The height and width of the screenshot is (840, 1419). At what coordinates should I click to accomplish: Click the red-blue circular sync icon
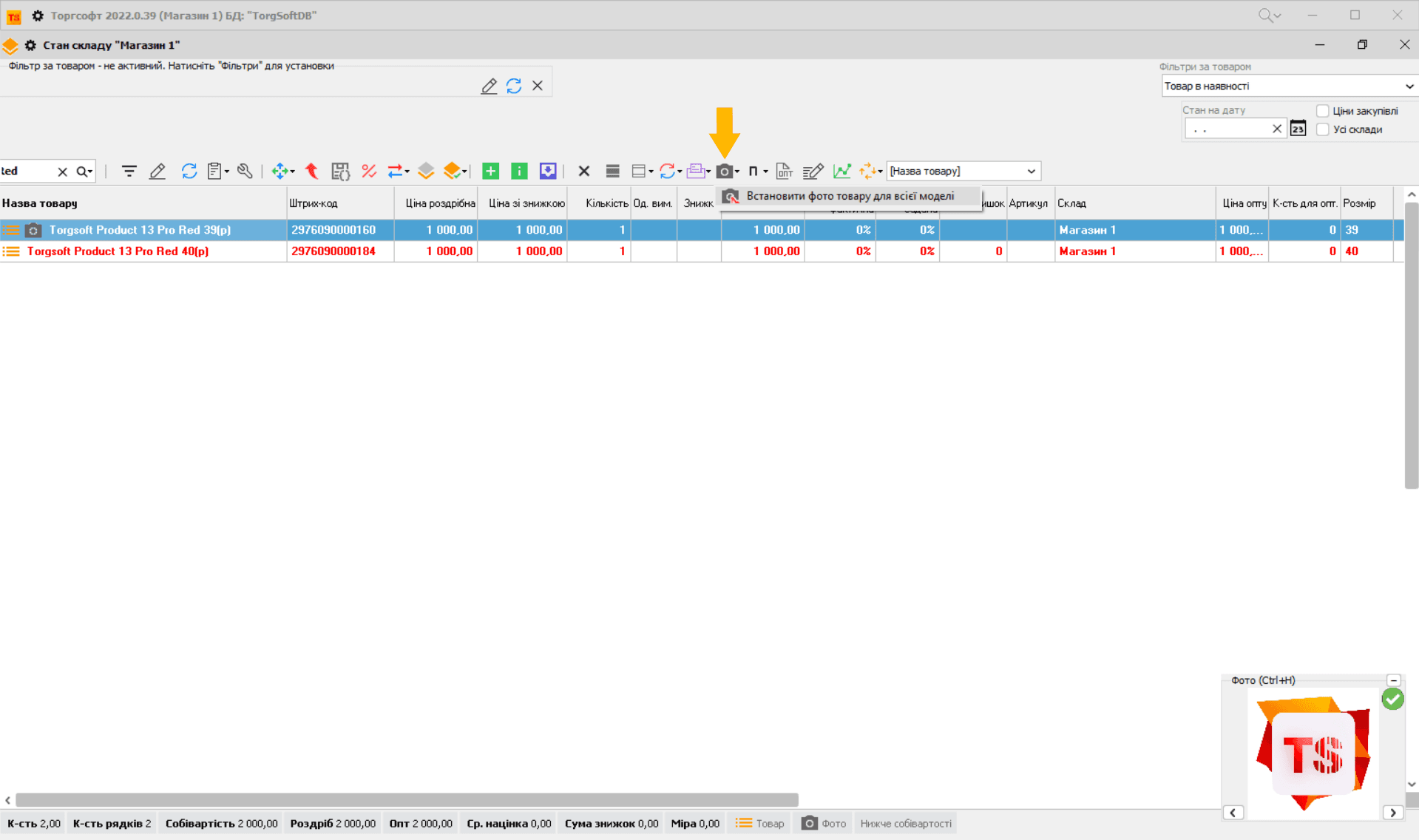(x=669, y=171)
